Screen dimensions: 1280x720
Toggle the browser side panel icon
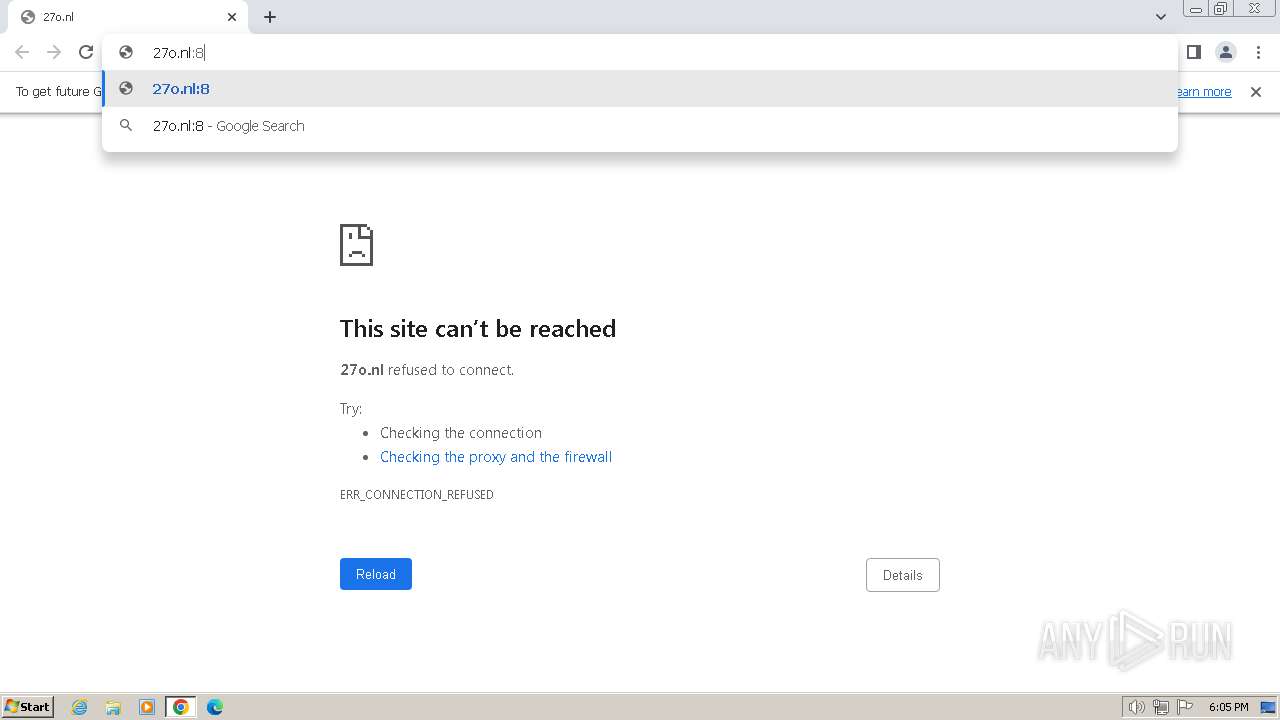[1193, 52]
